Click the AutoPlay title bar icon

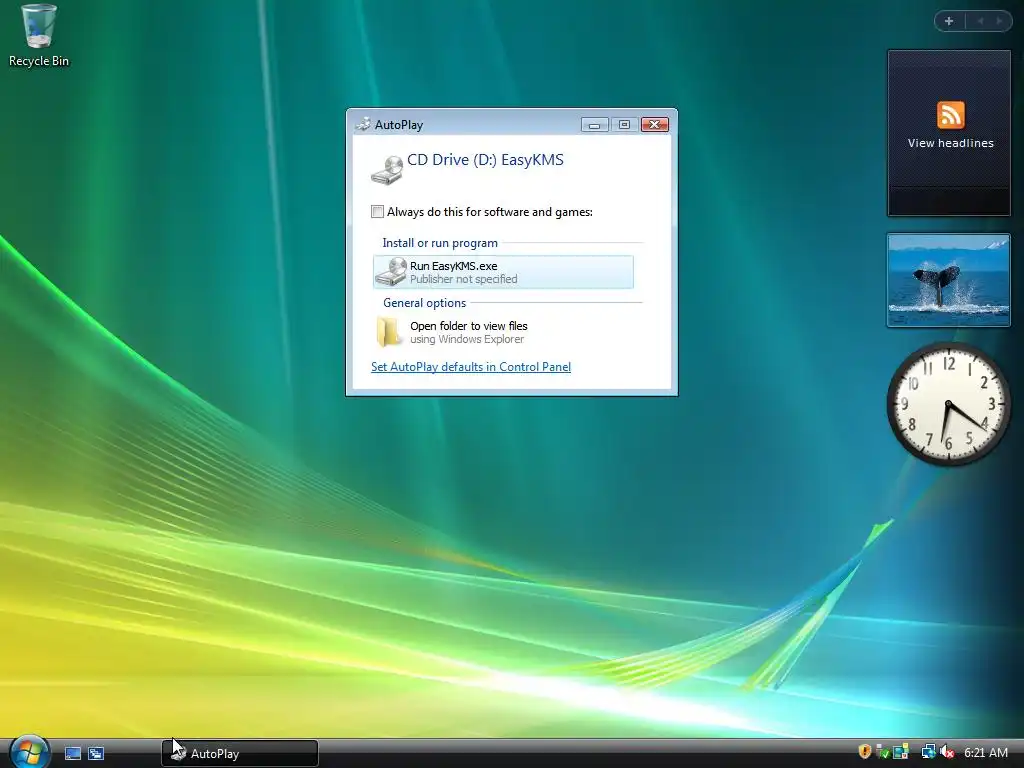(x=363, y=124)
